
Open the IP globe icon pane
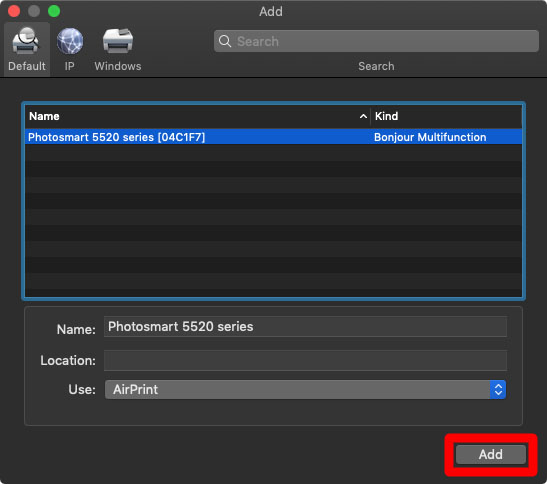tap(70, 41)
